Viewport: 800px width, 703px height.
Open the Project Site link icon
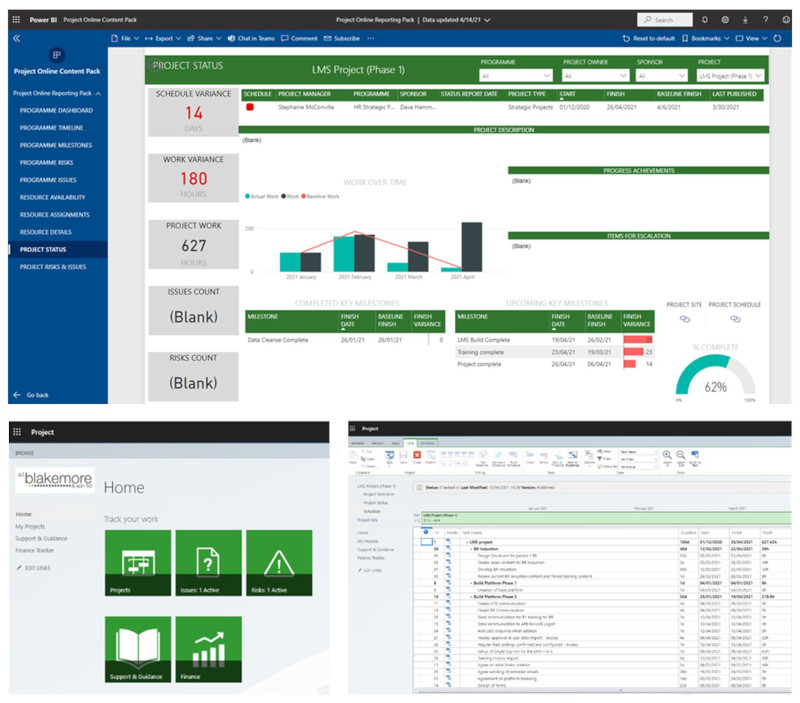click(x=685, y=319)
